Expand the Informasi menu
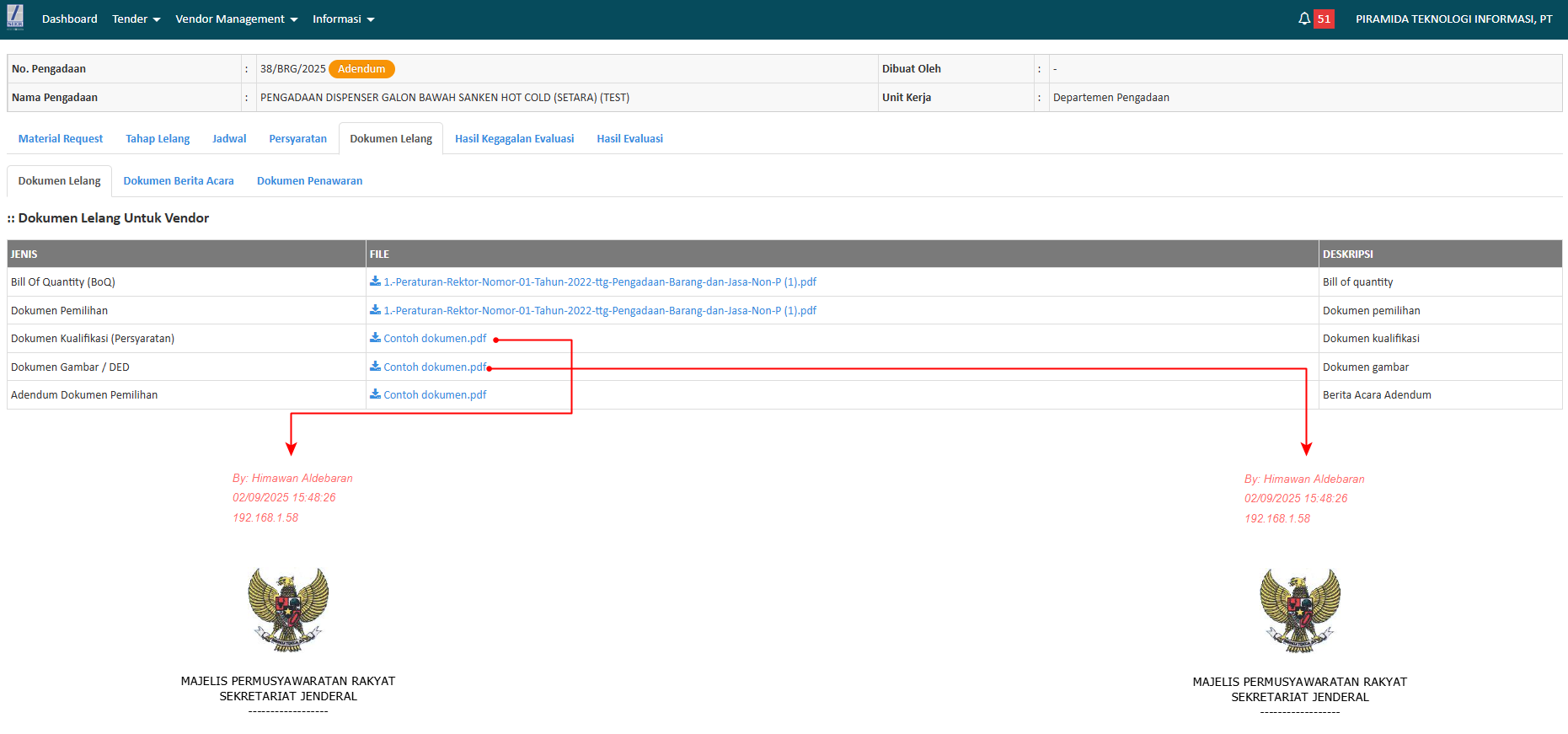This screenshot has height=734, width=1568. click(343, 19)
